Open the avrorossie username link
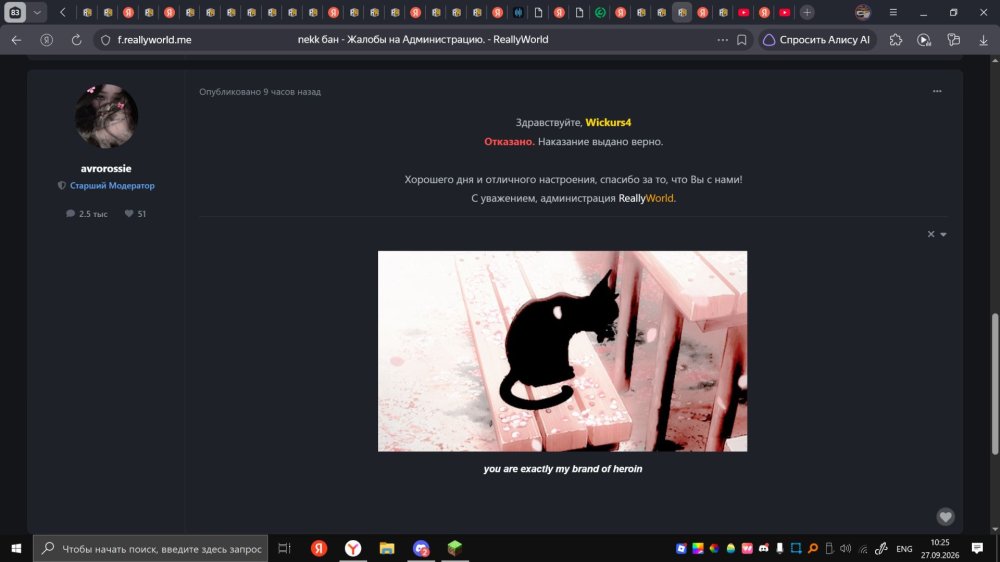1000x562 pixels. point(106,168)
